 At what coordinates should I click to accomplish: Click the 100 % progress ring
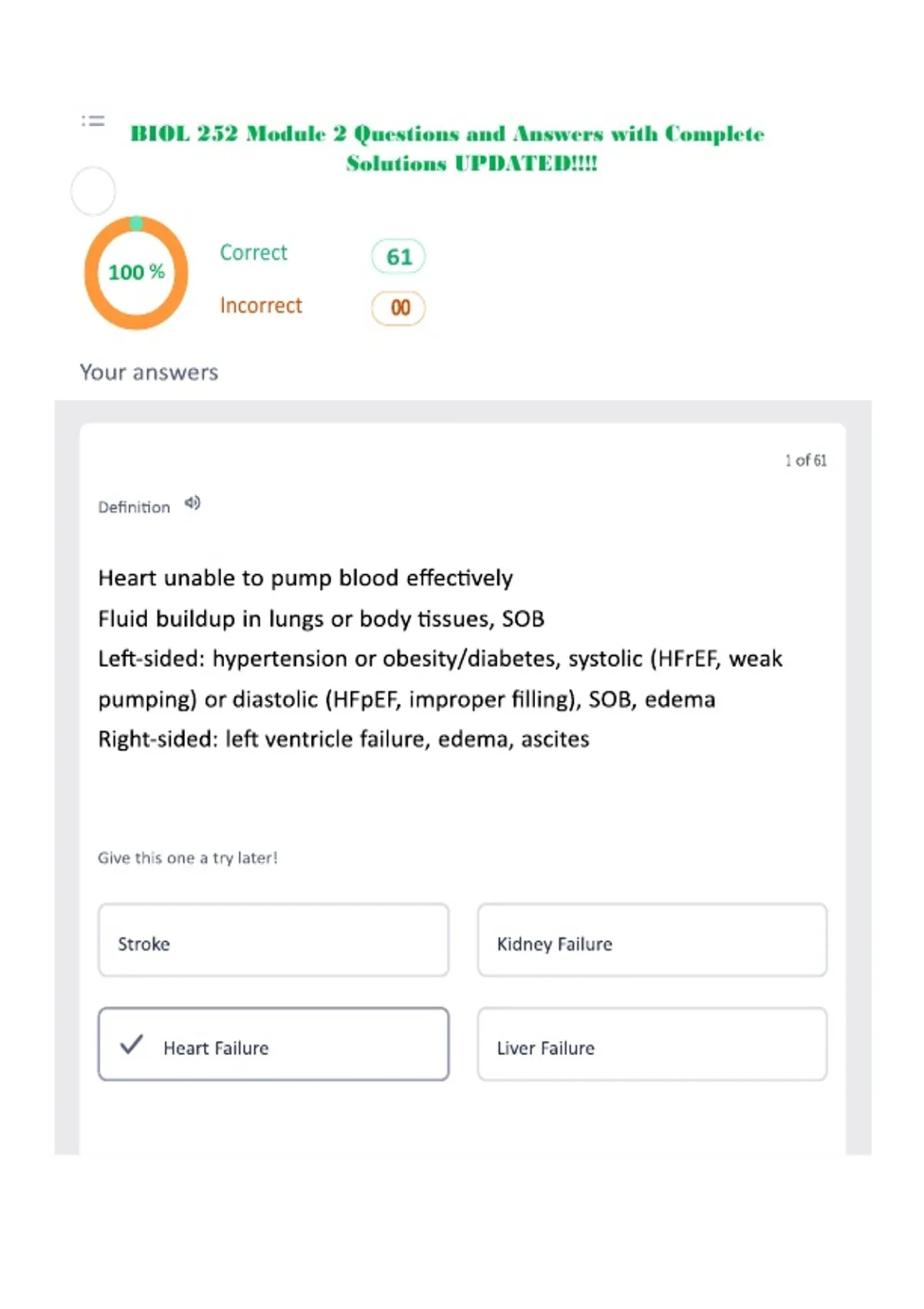(136, 273)
